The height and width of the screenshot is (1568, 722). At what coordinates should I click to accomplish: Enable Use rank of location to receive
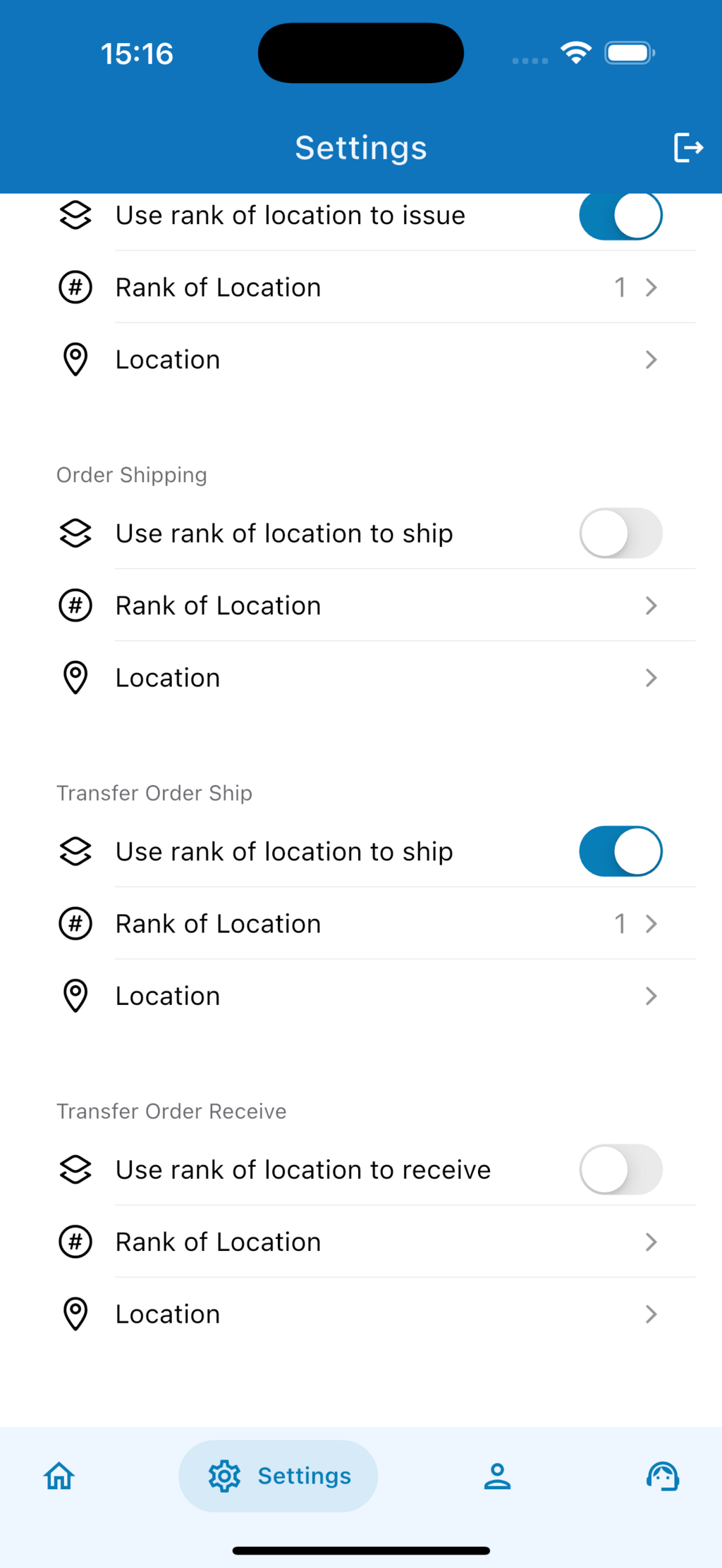(x=620, y=1170)
